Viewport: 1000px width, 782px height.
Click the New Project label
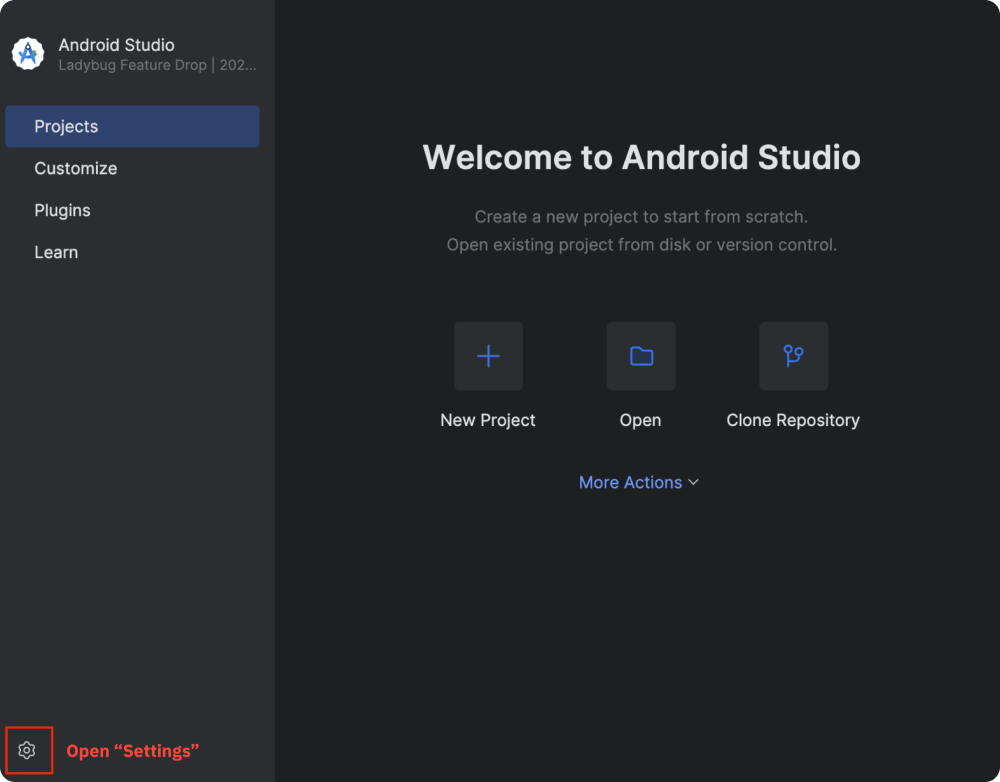(x=488, y=420)
